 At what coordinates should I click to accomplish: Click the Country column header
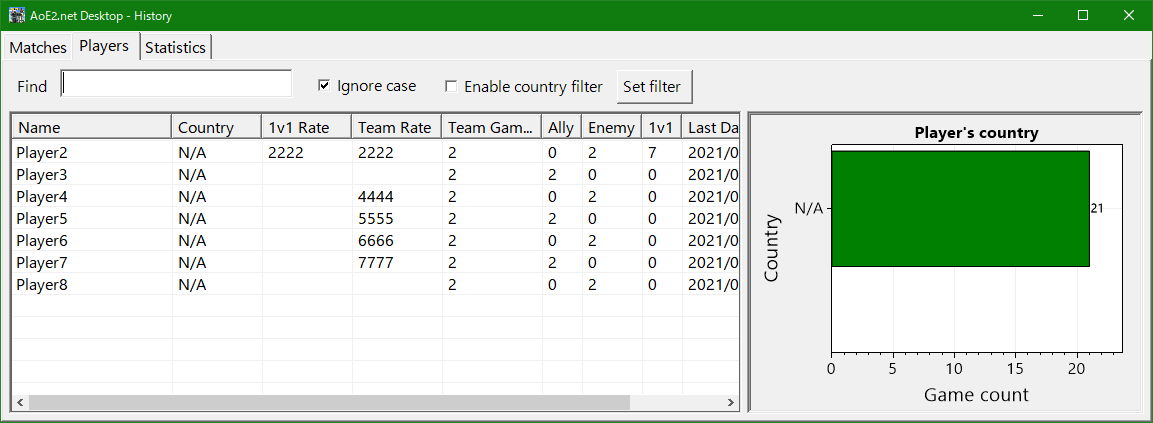[216, 127]
